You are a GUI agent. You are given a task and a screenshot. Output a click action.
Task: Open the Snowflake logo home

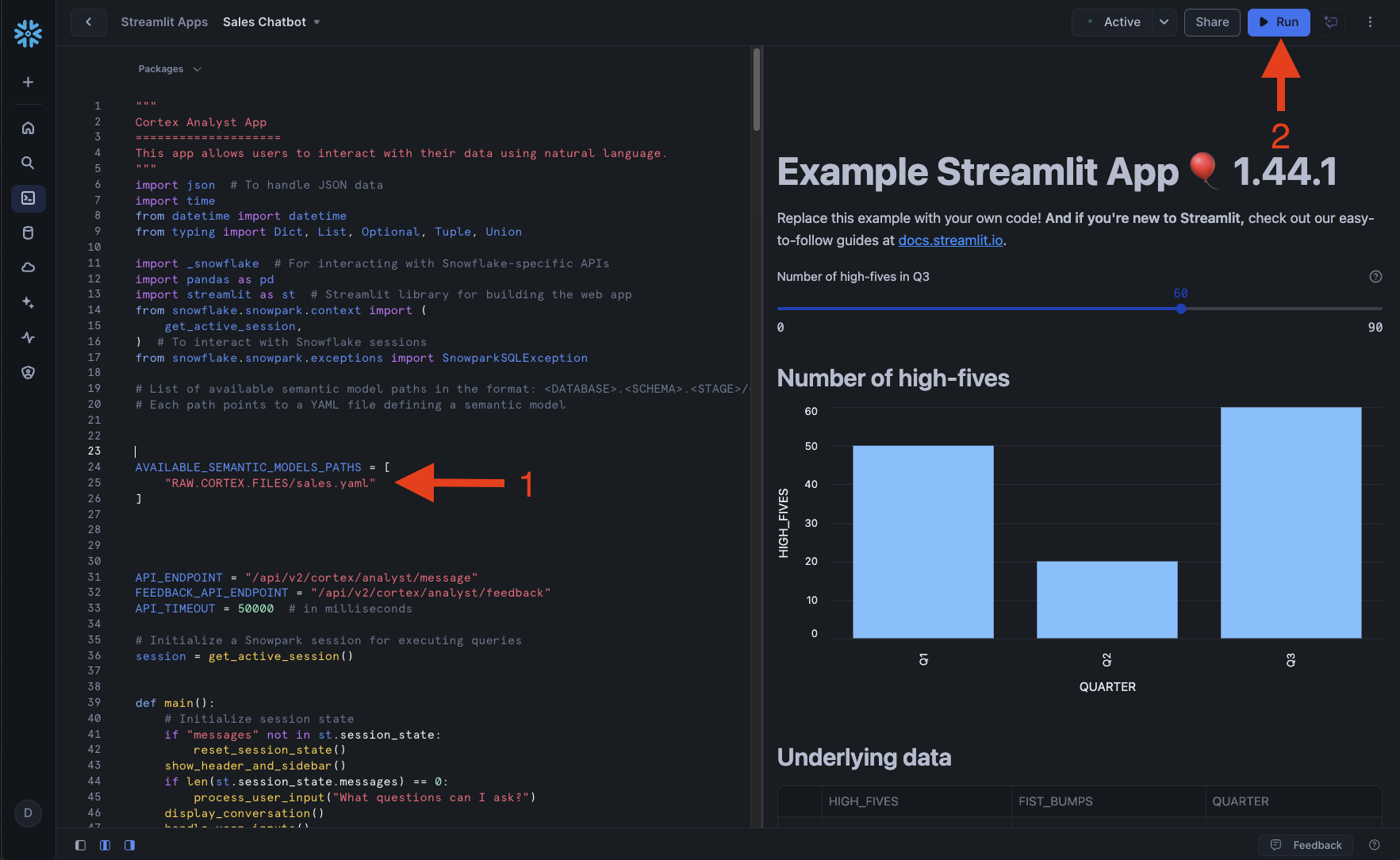tap(28, 33)
